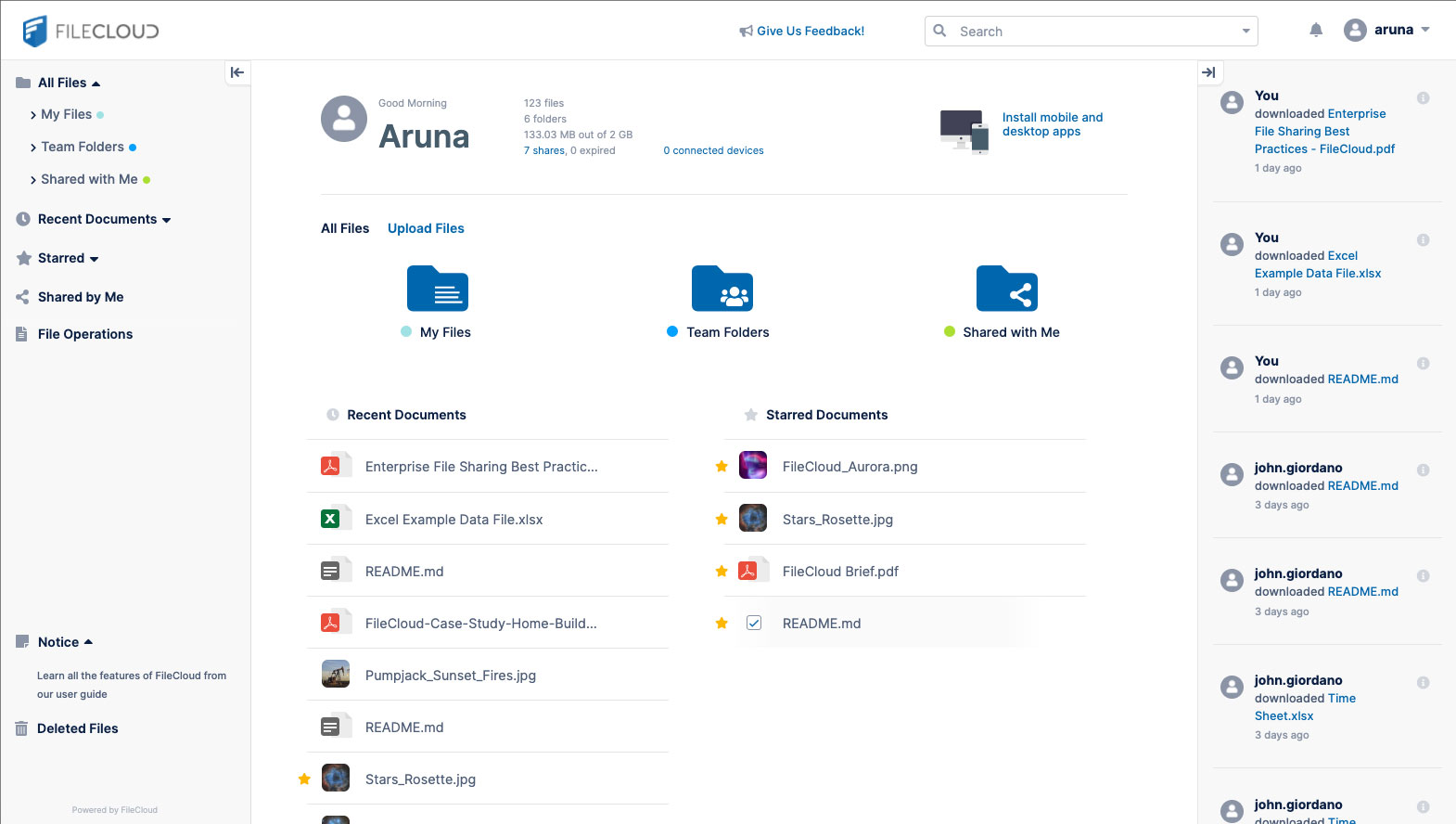Open Time Sheet.xlsx activity link
The width and height of the screenshot is (1456, 824).
coord(1306,707)
